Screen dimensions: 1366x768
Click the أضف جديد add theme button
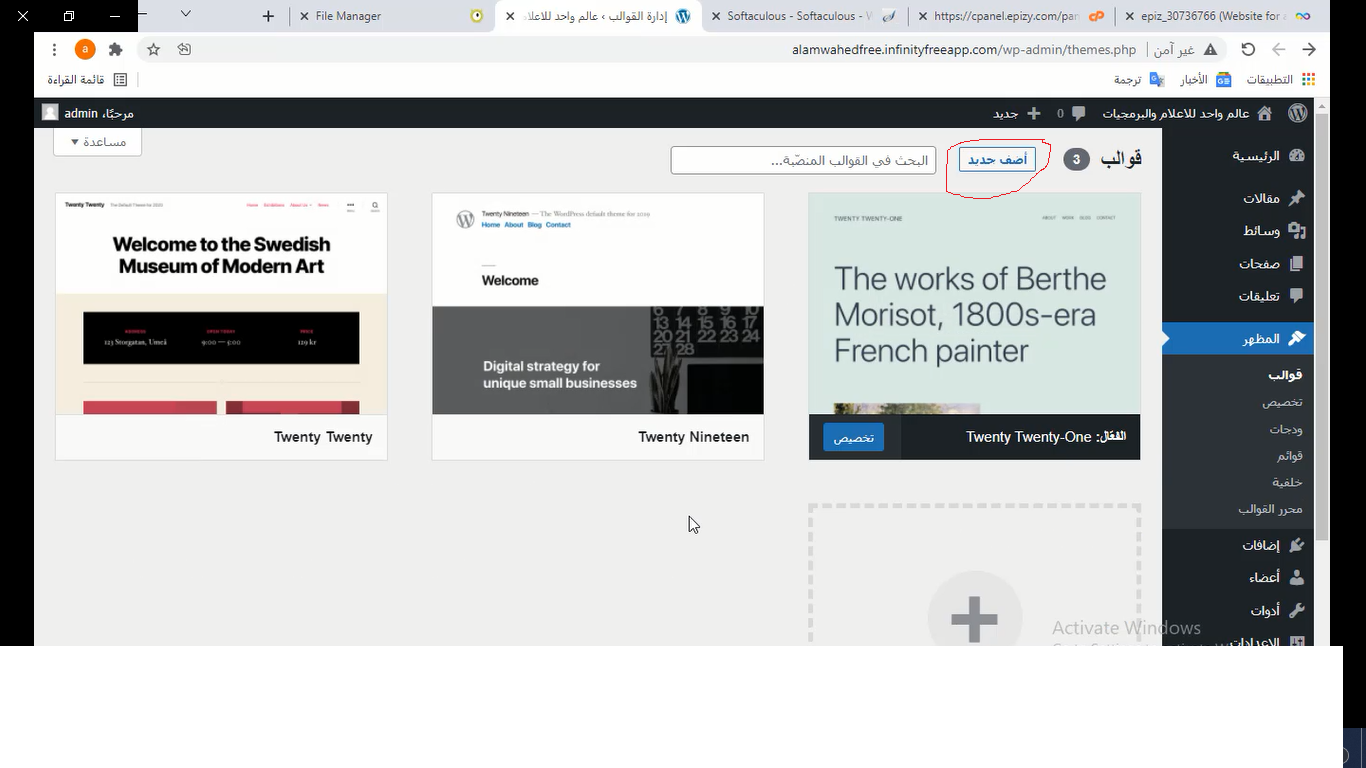[x=997, y=160]
